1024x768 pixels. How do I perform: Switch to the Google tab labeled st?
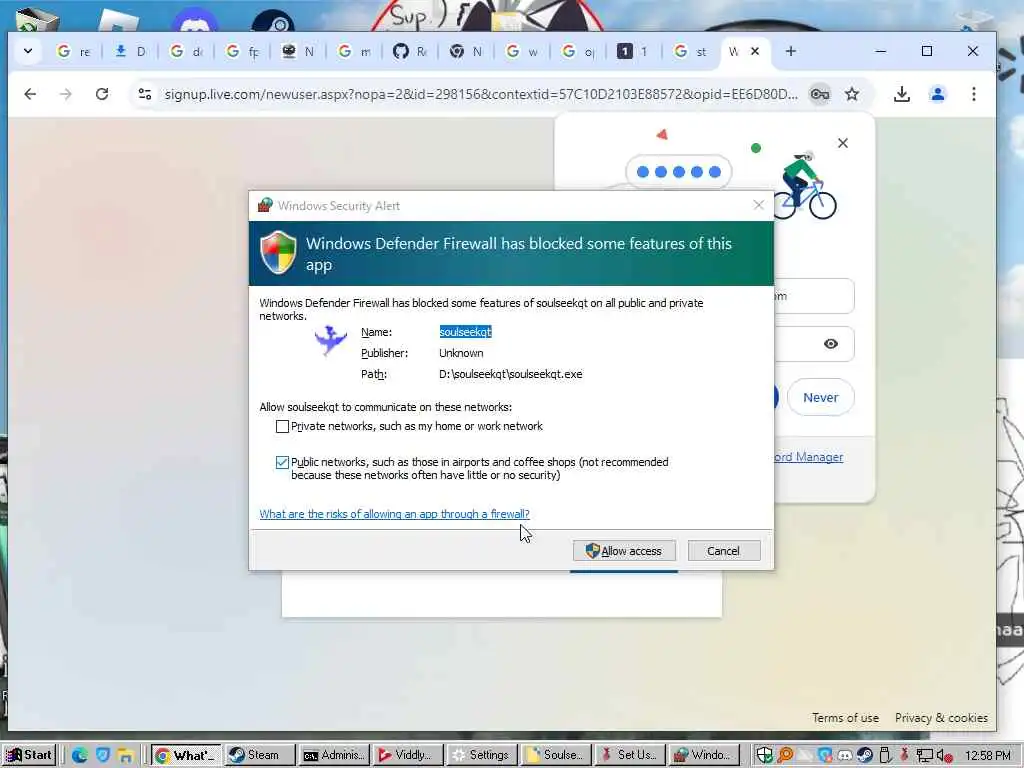690,51
